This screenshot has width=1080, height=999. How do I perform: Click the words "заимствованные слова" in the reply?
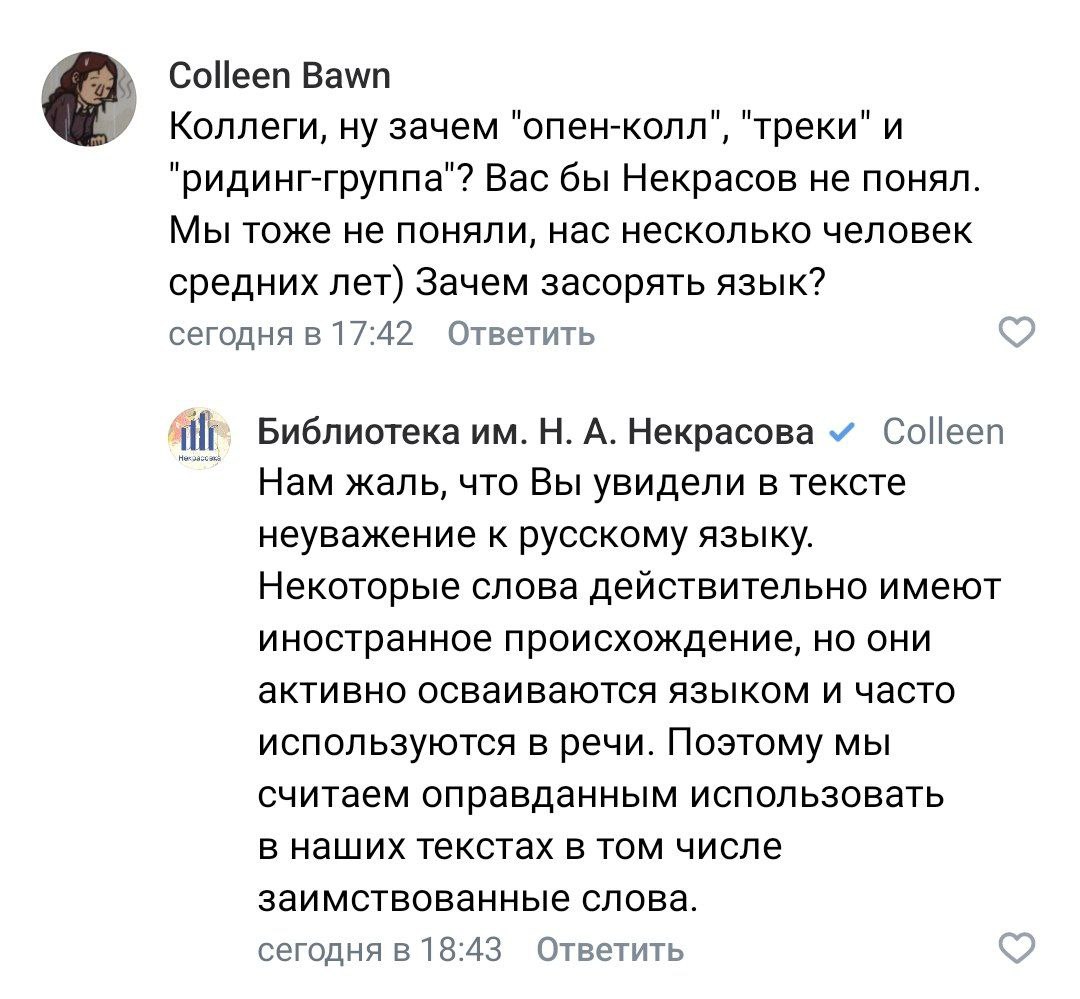pos(474,897)
